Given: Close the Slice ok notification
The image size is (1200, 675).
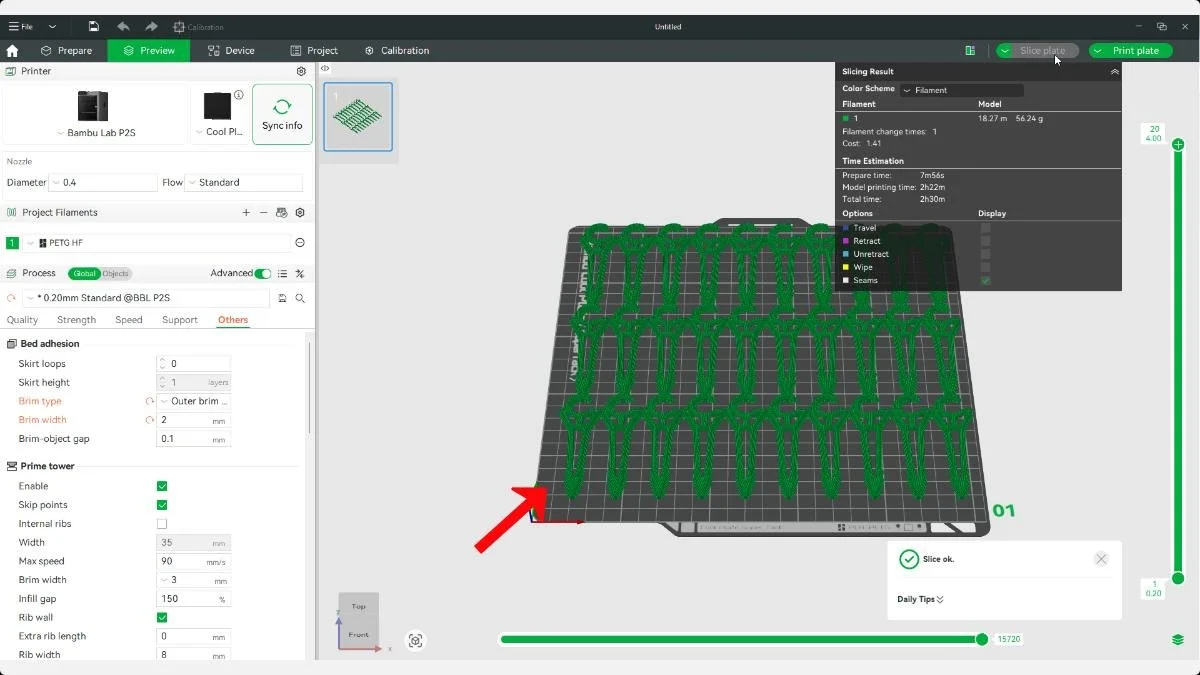Looking at the screenshot, I should pos(1101,559).
